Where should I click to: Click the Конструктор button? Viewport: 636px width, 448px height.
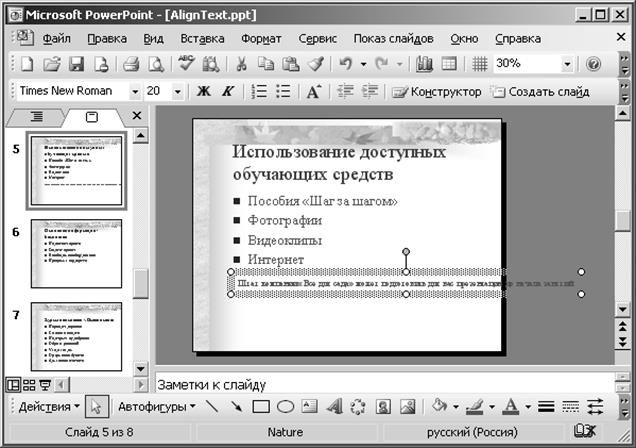point(437,91)
